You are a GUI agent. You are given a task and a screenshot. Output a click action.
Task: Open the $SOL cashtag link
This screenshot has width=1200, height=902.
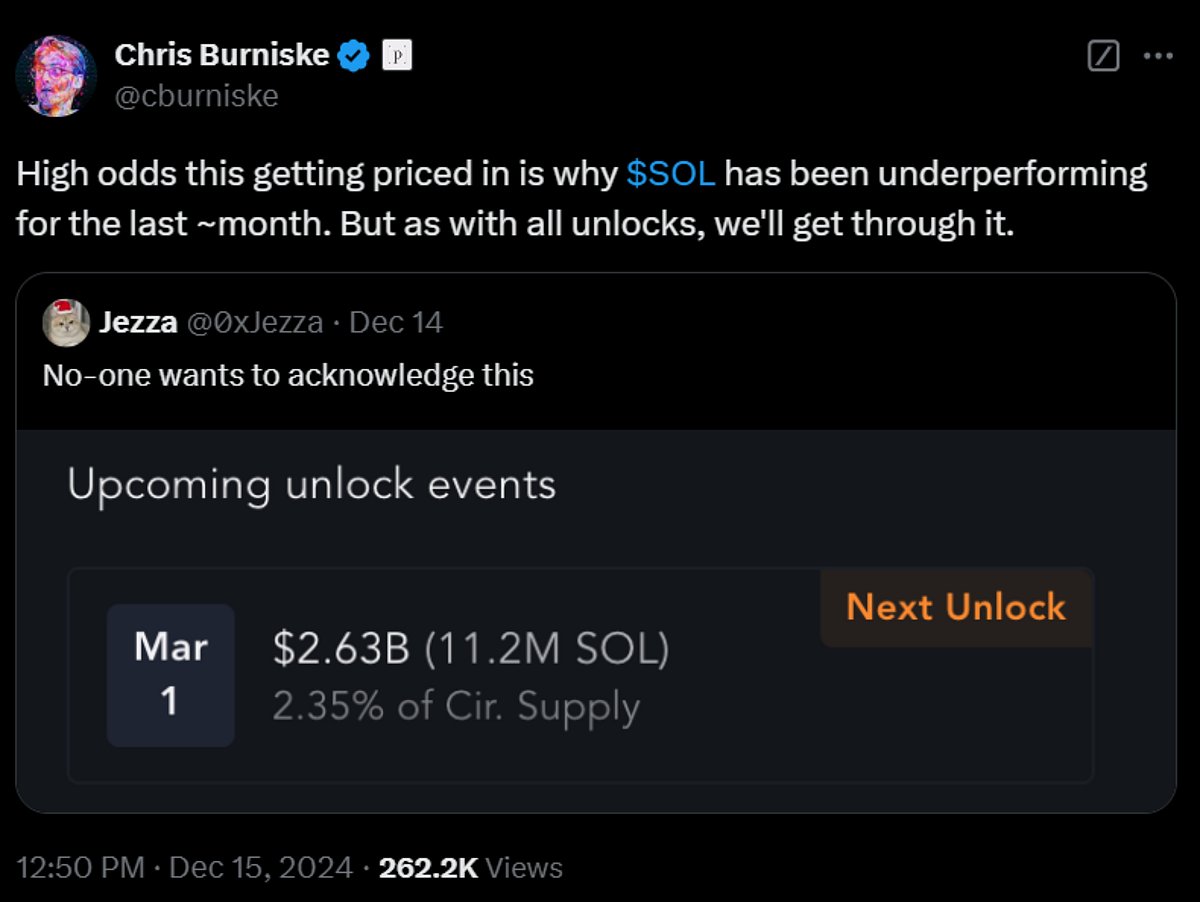pos(670,174)
